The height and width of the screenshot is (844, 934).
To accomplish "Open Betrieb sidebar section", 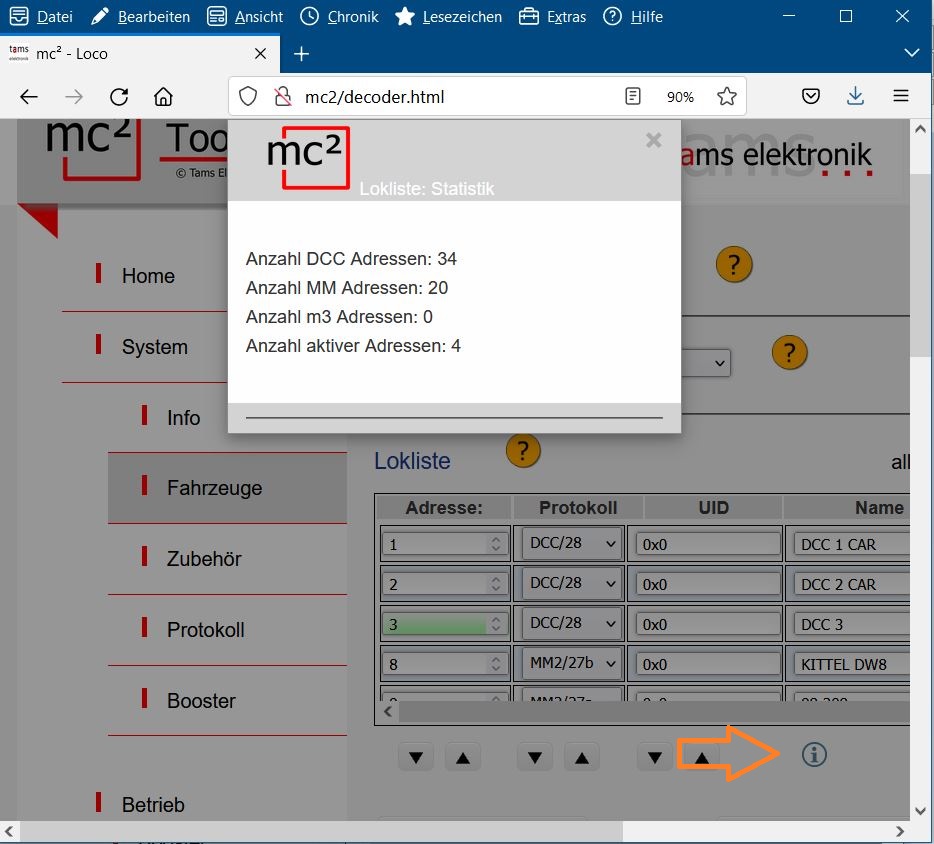I will [x=153, y=805].
